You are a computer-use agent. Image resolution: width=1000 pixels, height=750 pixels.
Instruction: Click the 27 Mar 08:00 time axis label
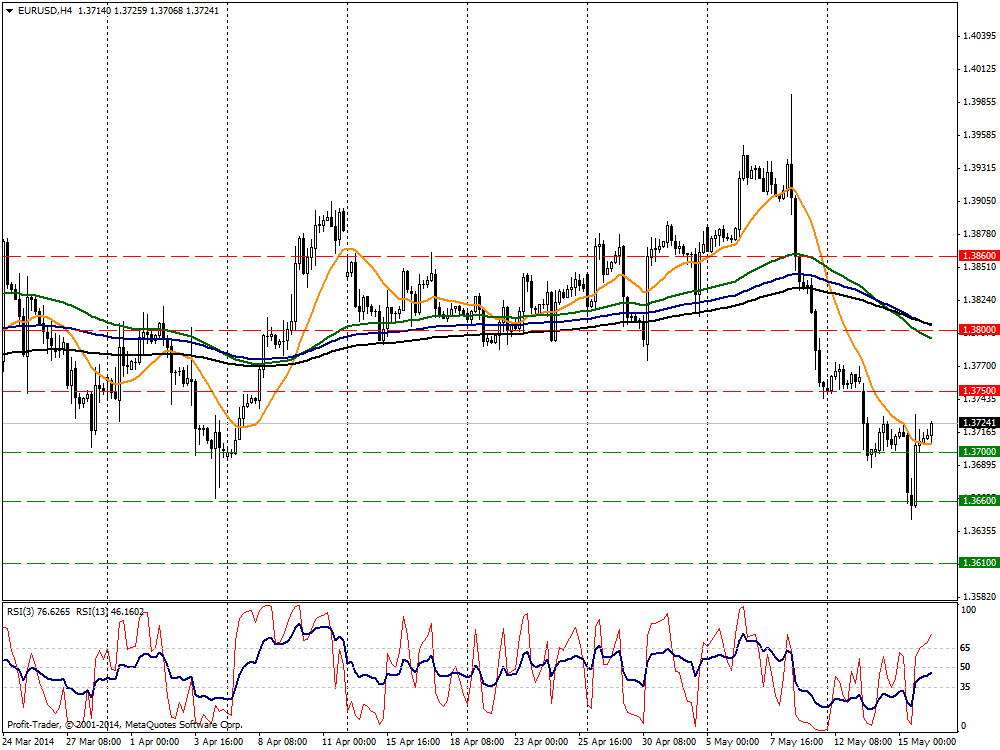point(94,742)
